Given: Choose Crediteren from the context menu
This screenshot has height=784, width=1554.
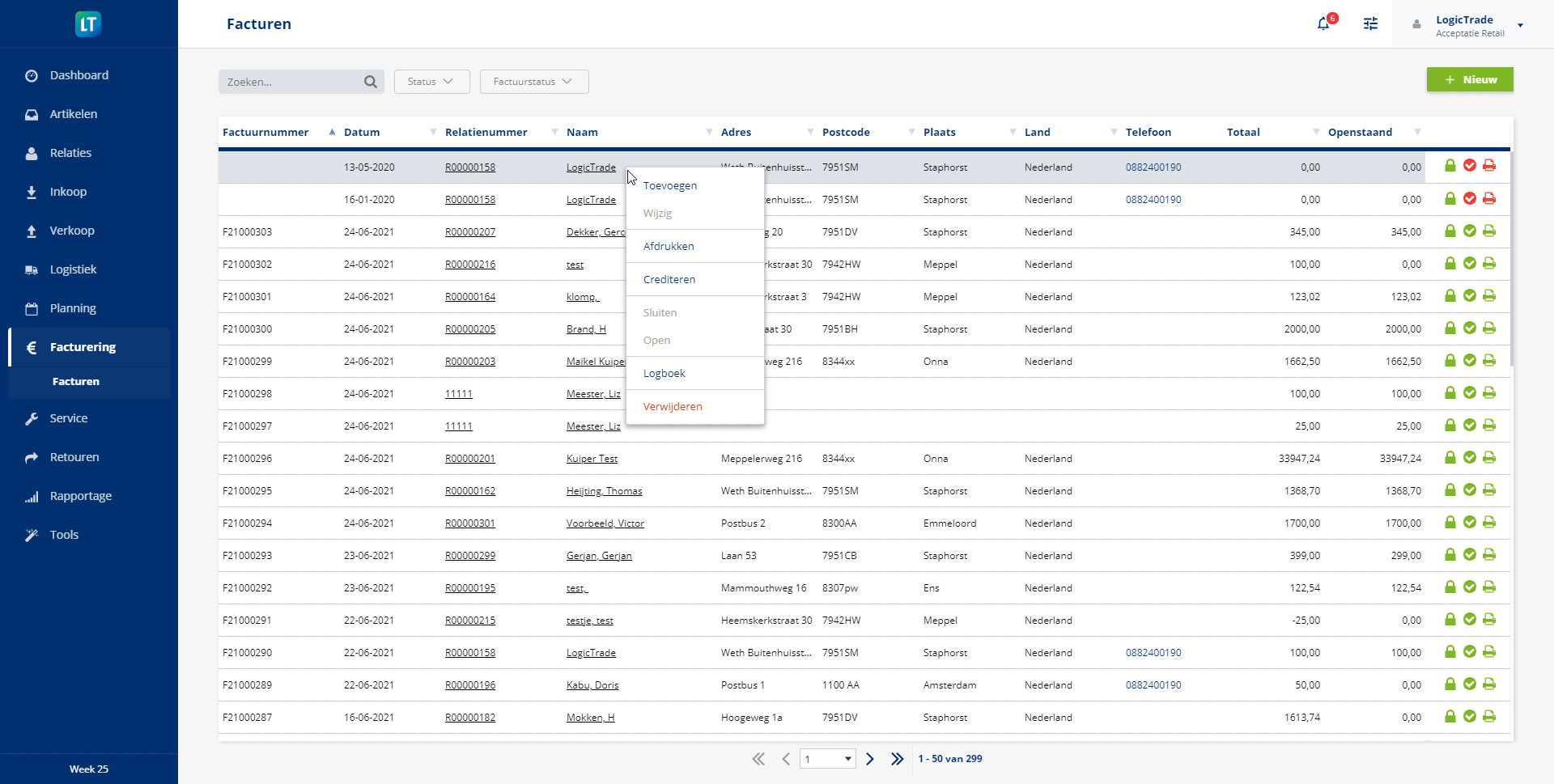Looking at the screenshot, I should click(x=669, y=279).
